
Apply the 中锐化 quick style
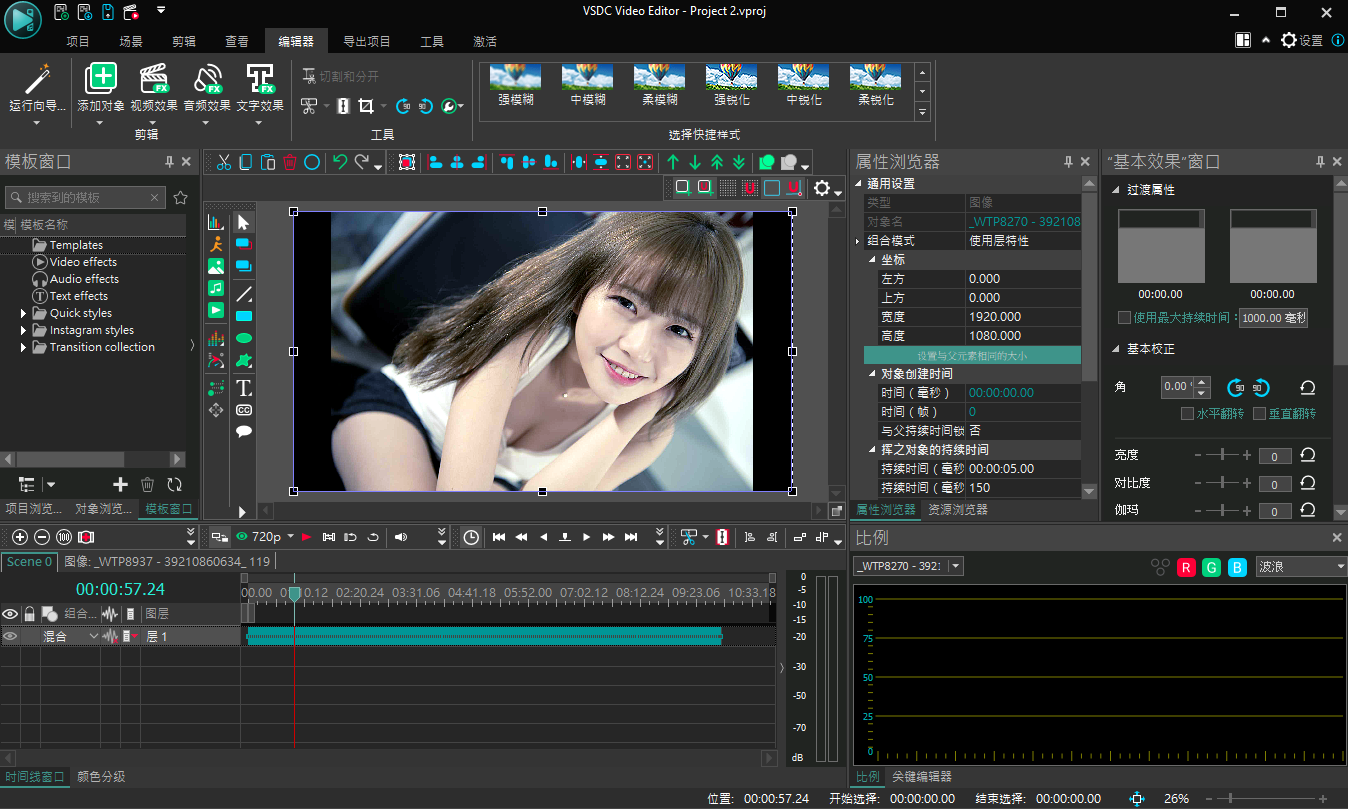pyautogui.click(x=803, y=86)
